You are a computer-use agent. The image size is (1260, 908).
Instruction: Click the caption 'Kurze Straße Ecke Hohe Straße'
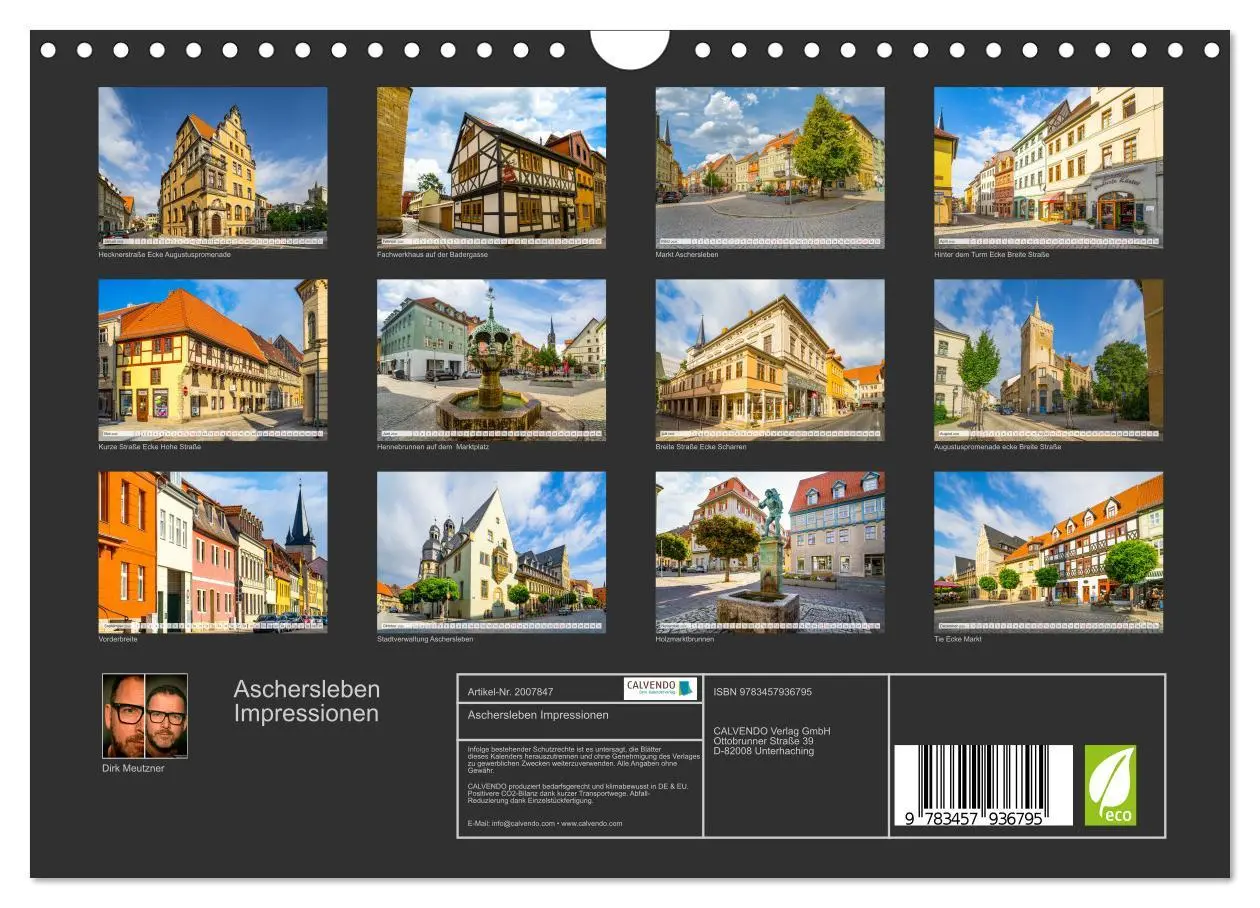[x=150, y=447]
